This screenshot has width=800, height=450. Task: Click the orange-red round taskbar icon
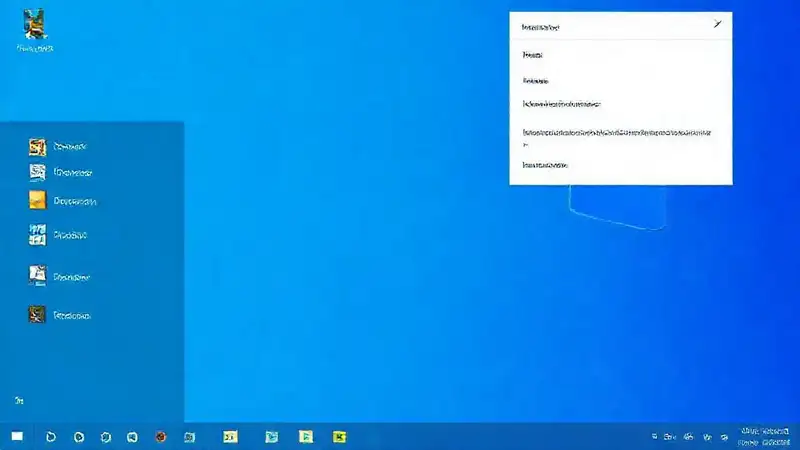[161, 437]
